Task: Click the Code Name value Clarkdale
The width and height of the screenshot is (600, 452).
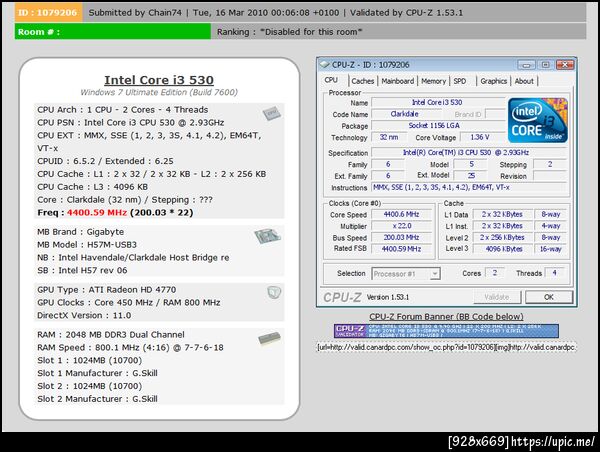Action: point(405,114)
